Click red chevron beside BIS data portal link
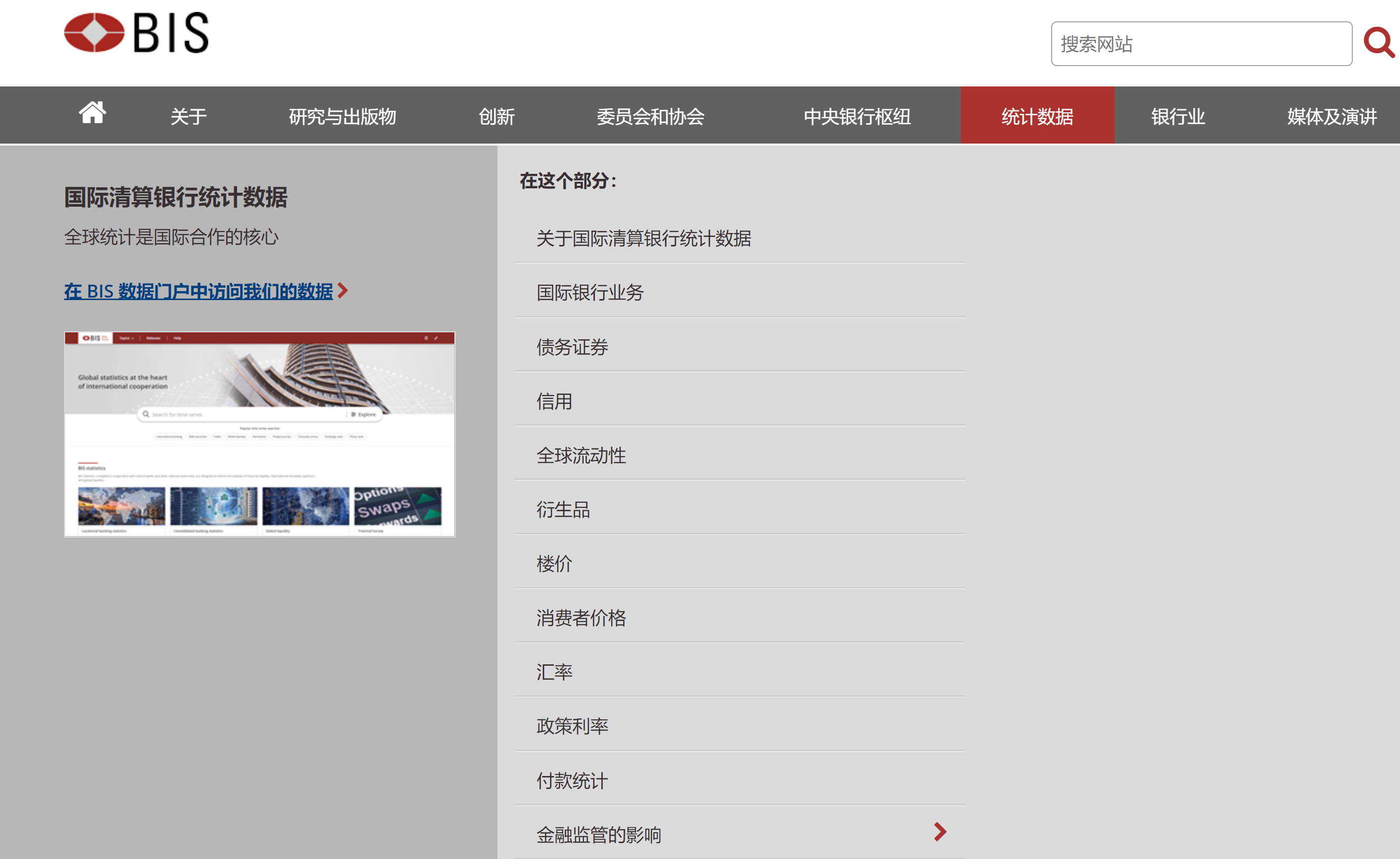 click(x=342, y=291)
